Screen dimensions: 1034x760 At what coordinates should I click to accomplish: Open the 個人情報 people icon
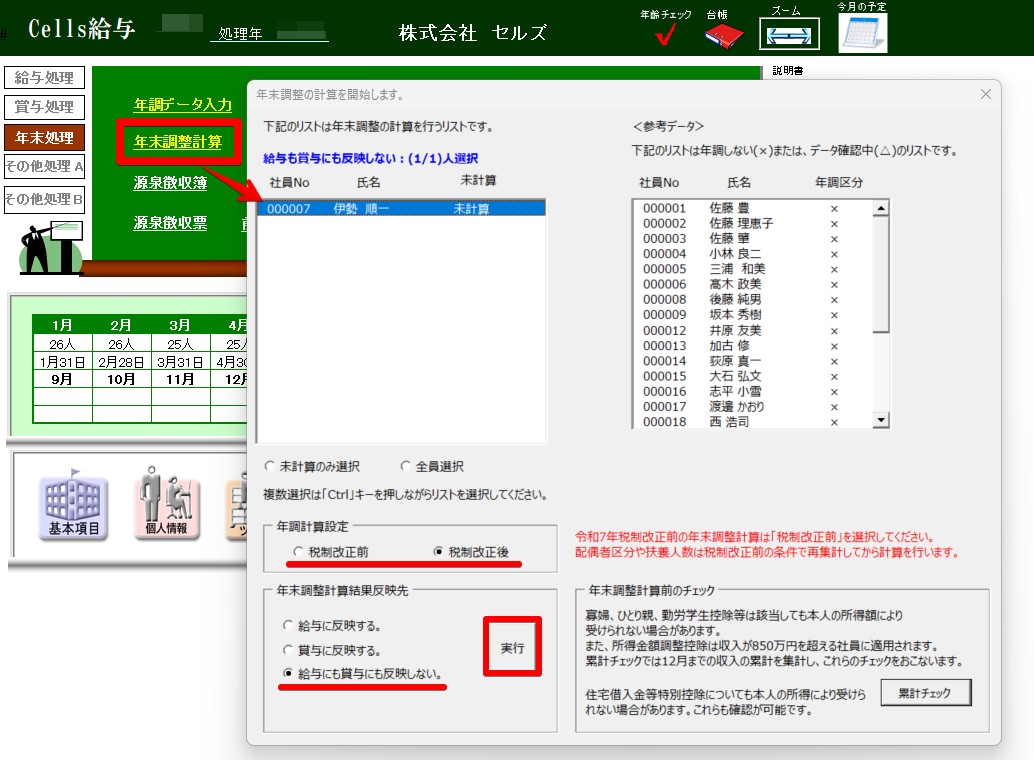click(x=167, y=505)
